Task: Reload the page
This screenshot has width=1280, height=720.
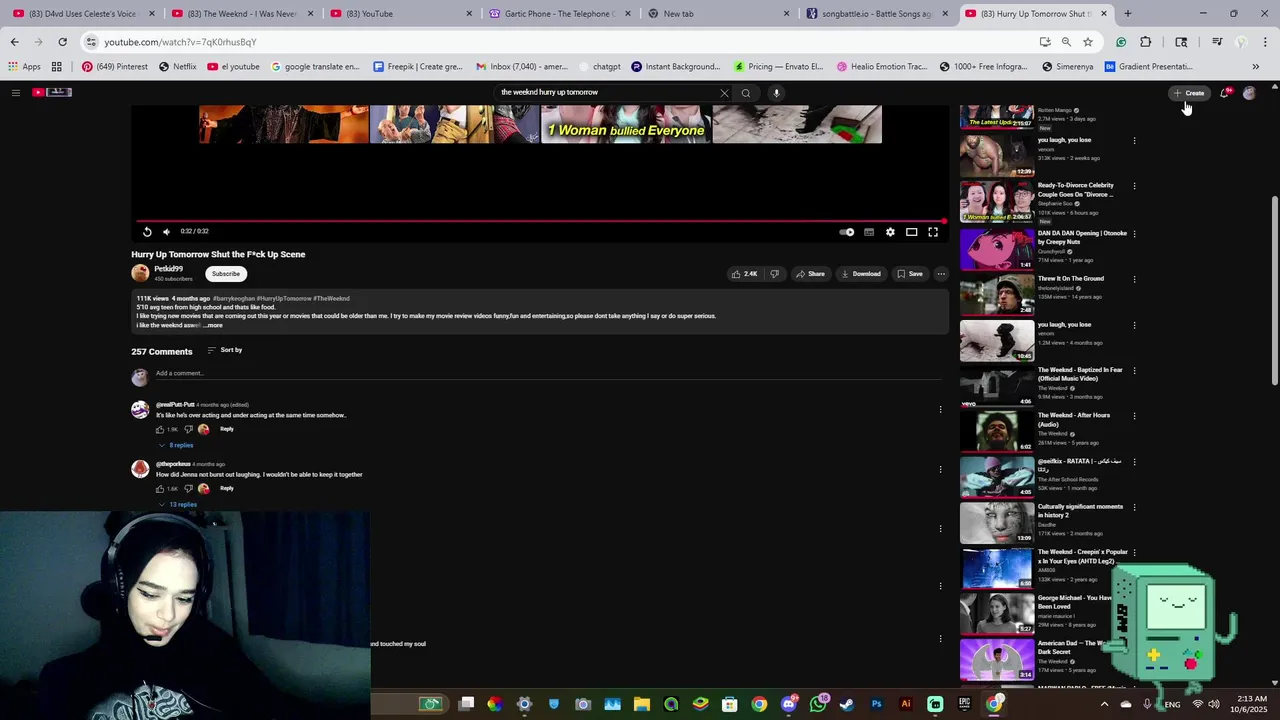Action: coord(62,42)
